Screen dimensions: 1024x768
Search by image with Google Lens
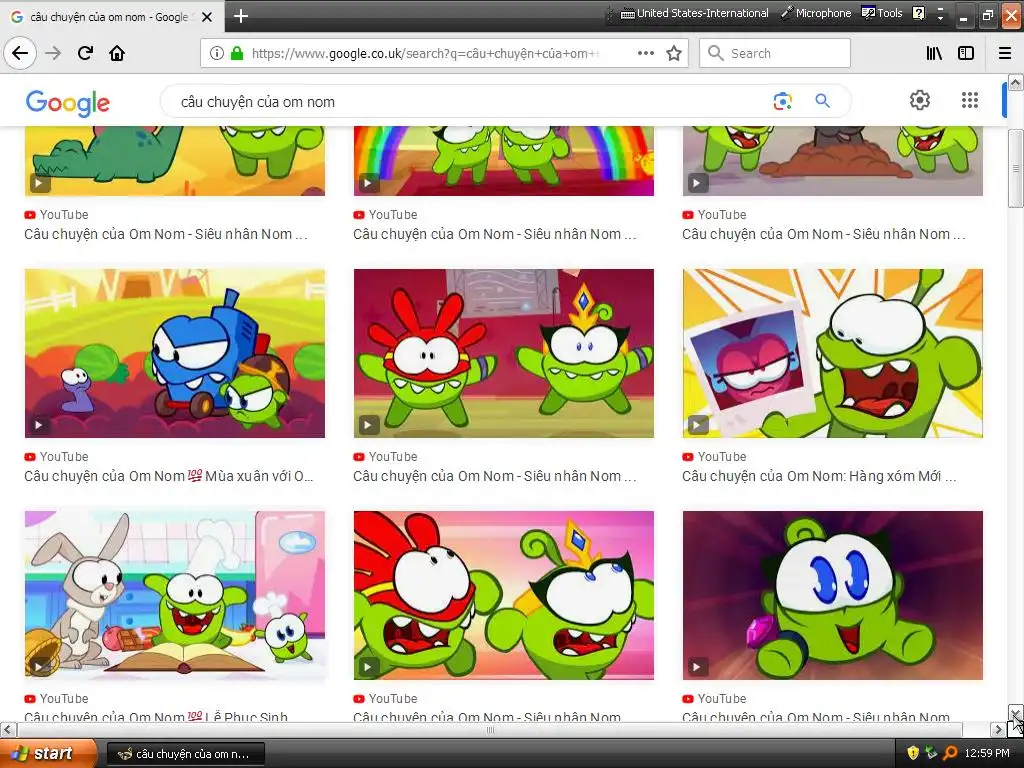pos(782,101)
